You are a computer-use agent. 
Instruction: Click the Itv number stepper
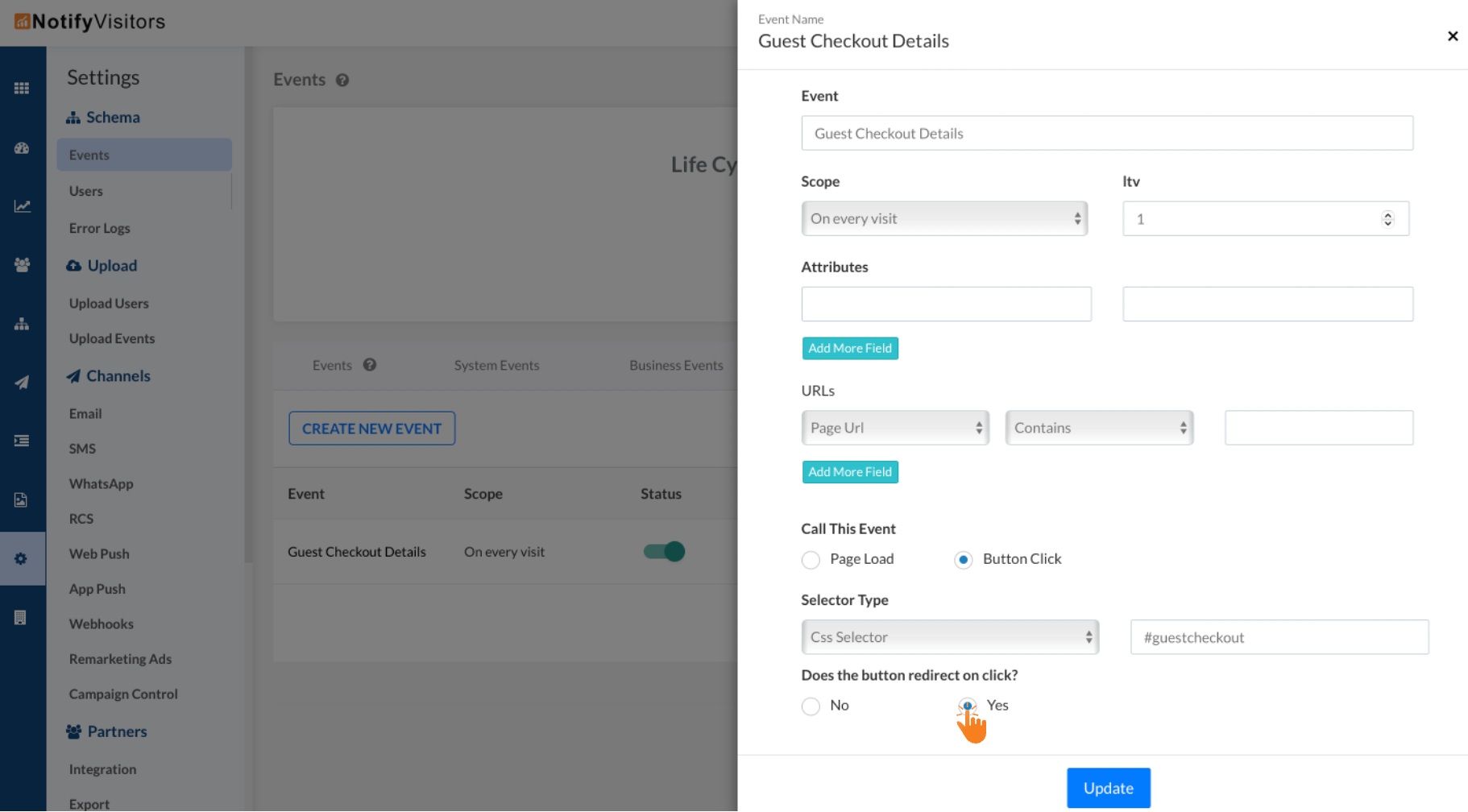(1387, 219)
